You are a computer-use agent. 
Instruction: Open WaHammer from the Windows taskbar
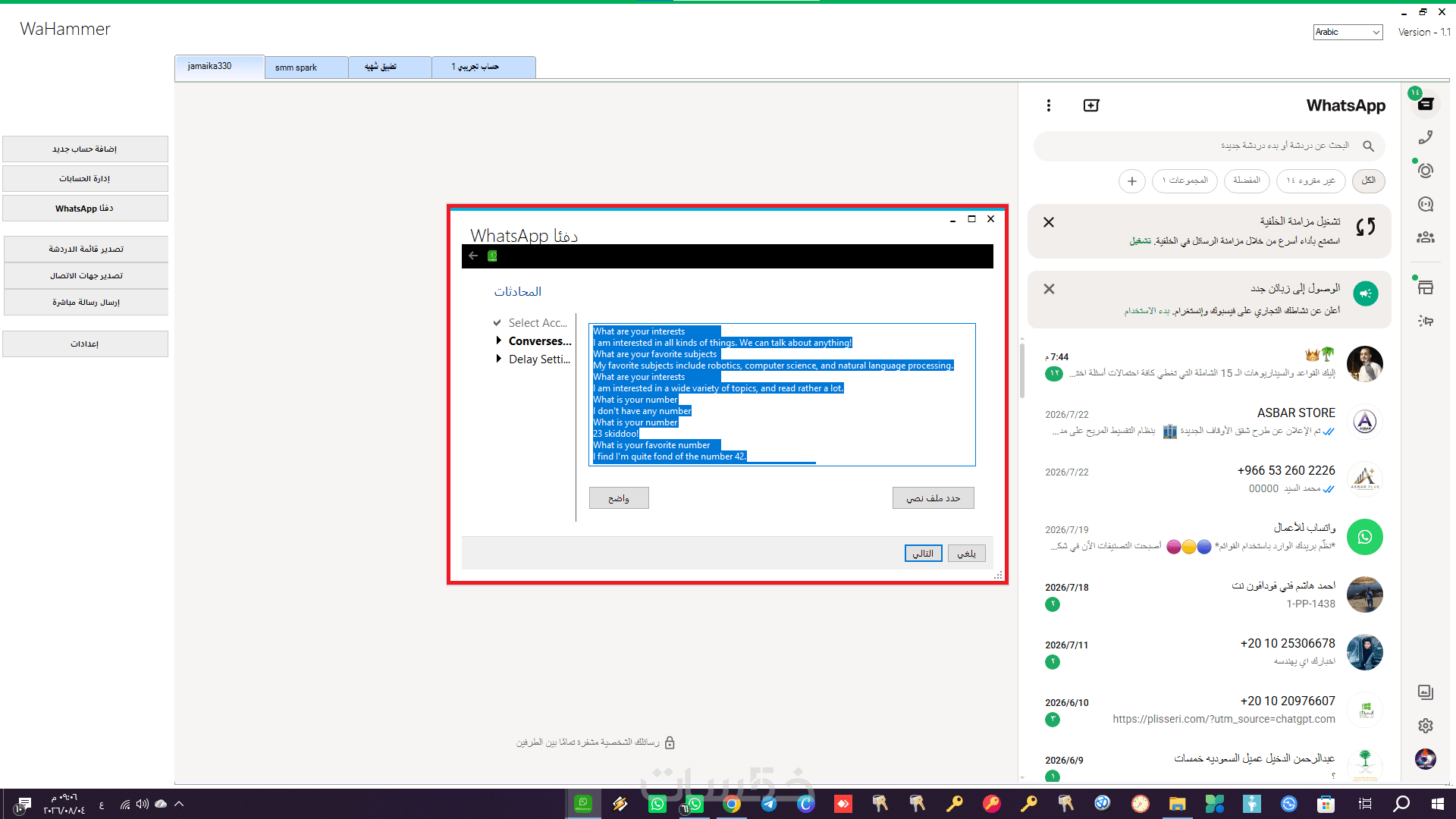pyautogui.click(x=583, y=803)
